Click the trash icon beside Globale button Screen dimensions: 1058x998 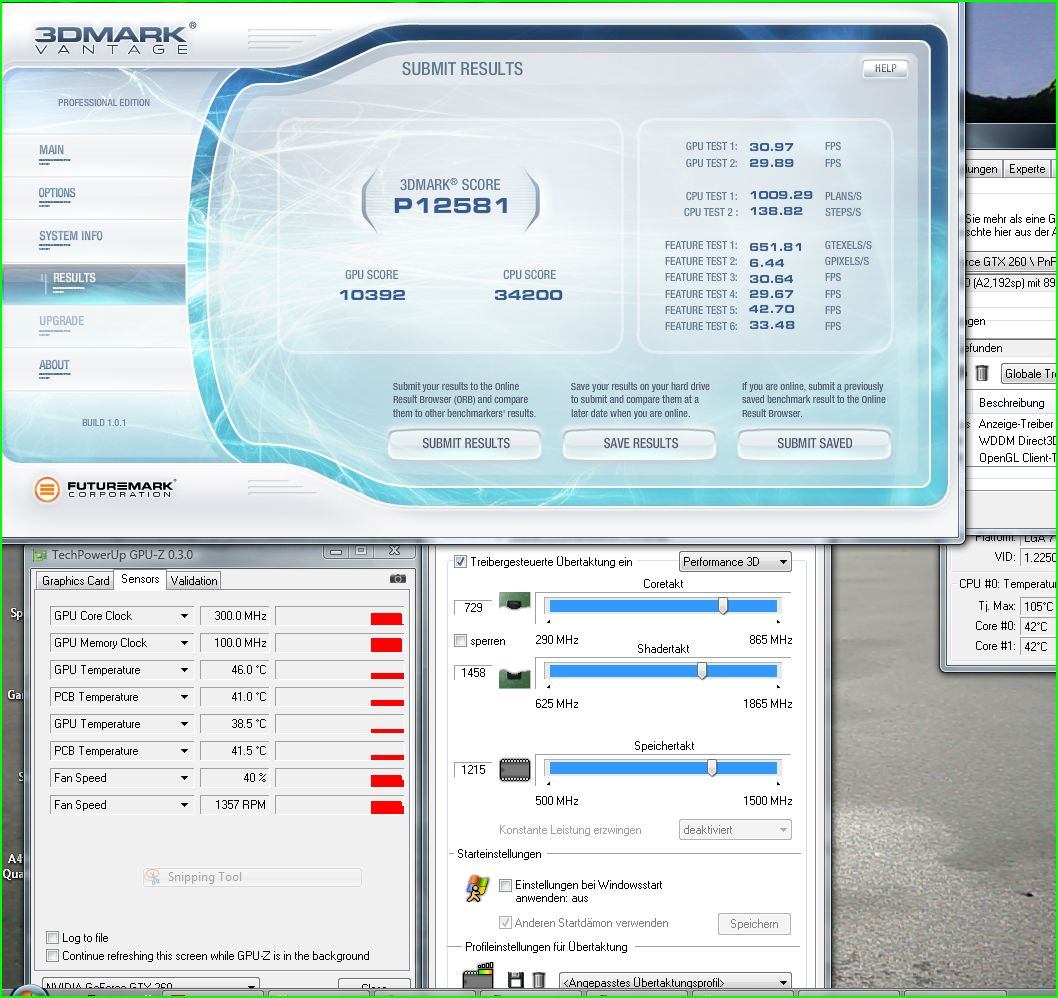point(982,372)
